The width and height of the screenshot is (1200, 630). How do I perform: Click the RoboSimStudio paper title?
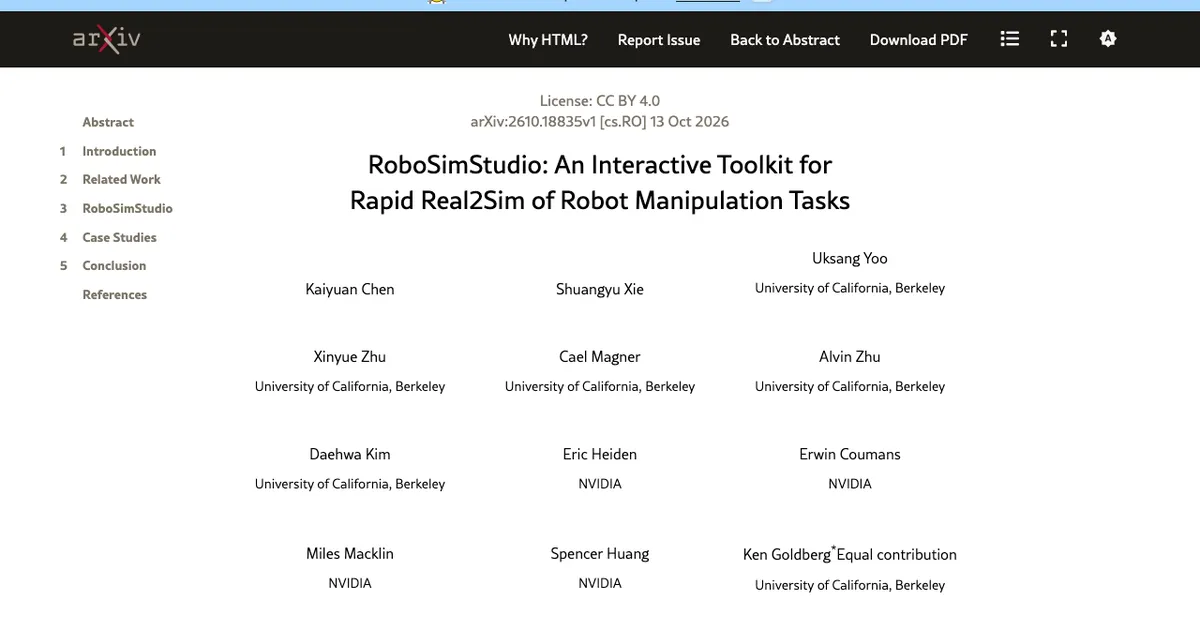(600, 182)
